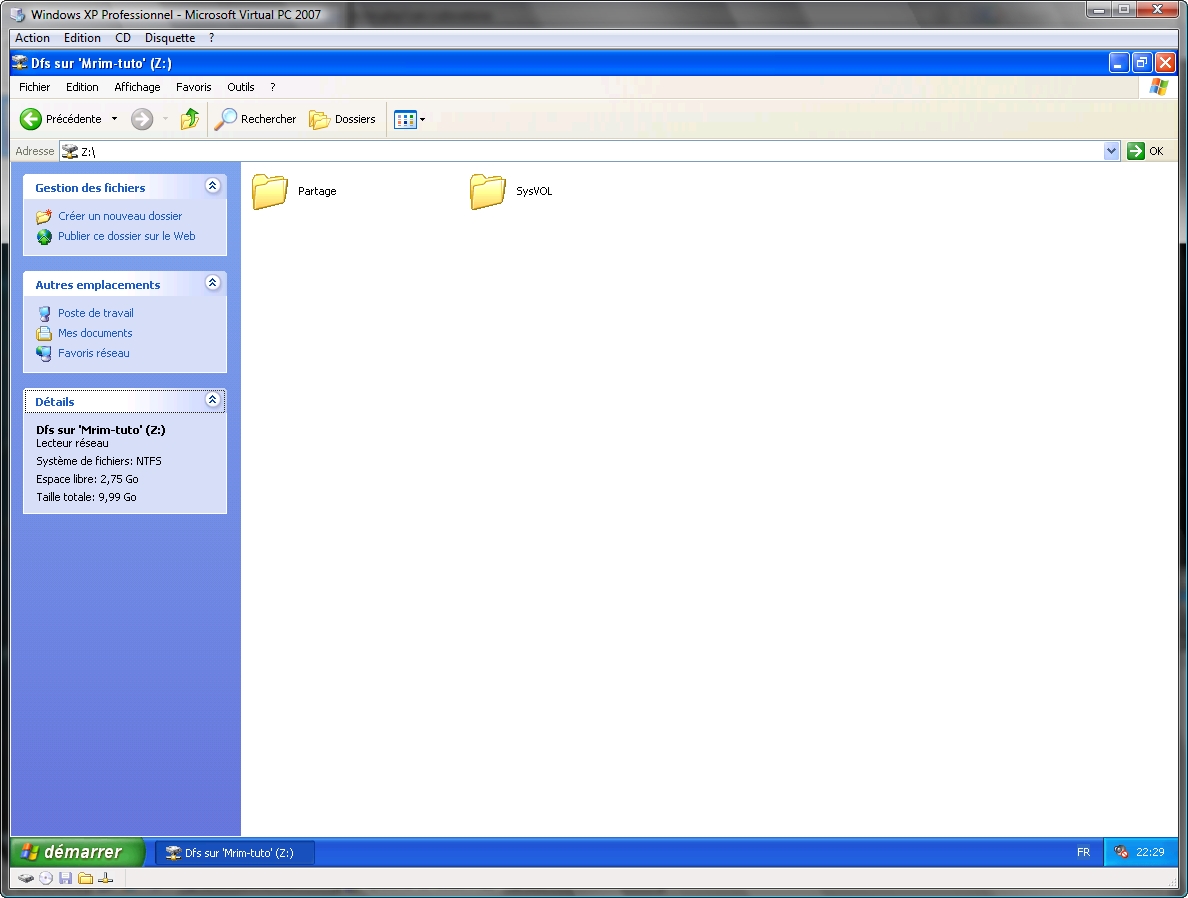Open the view mode (Affichage) button
This screenshot has width=1188, height=898.
[405, 119]
